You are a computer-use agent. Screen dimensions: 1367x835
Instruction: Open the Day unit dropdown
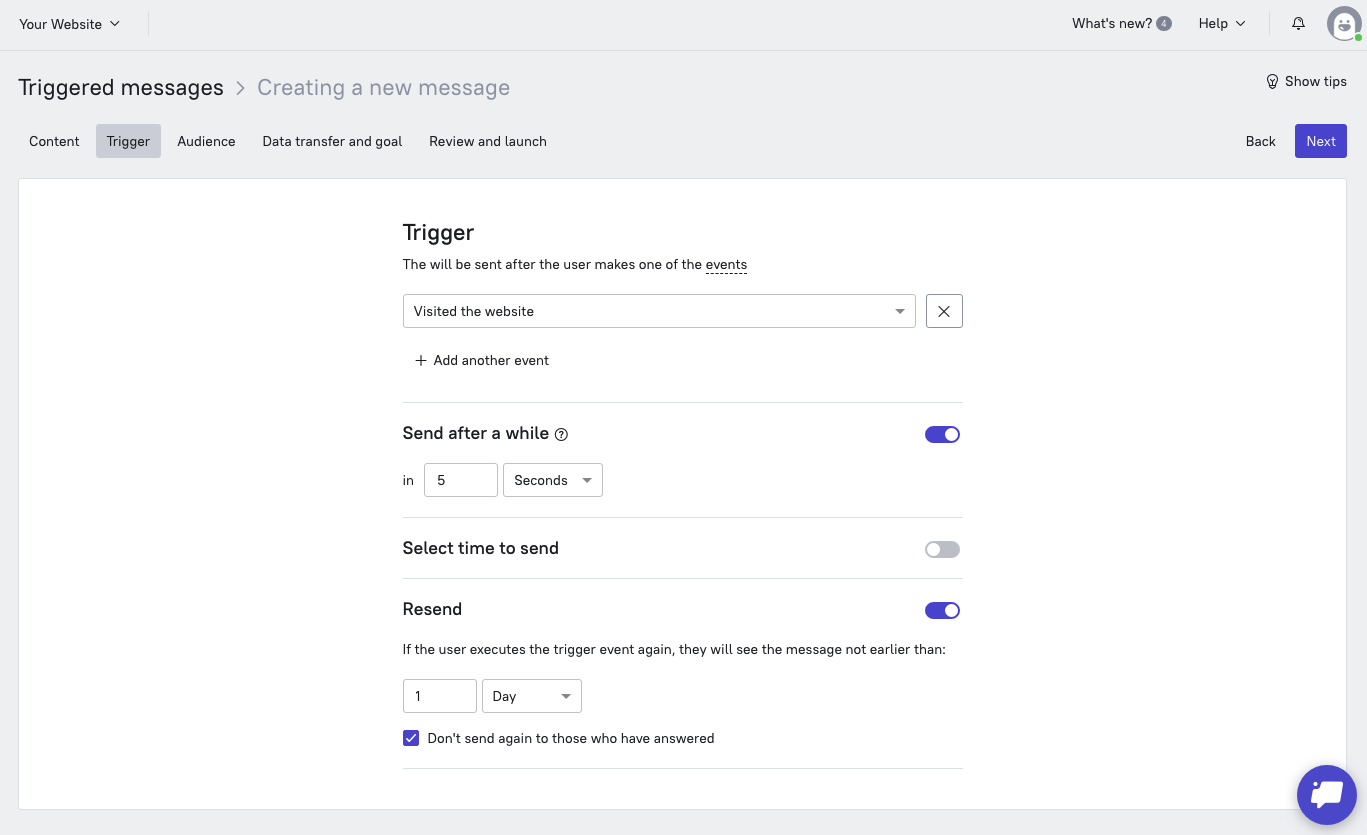pyautogui.click(x=532, y=696)
